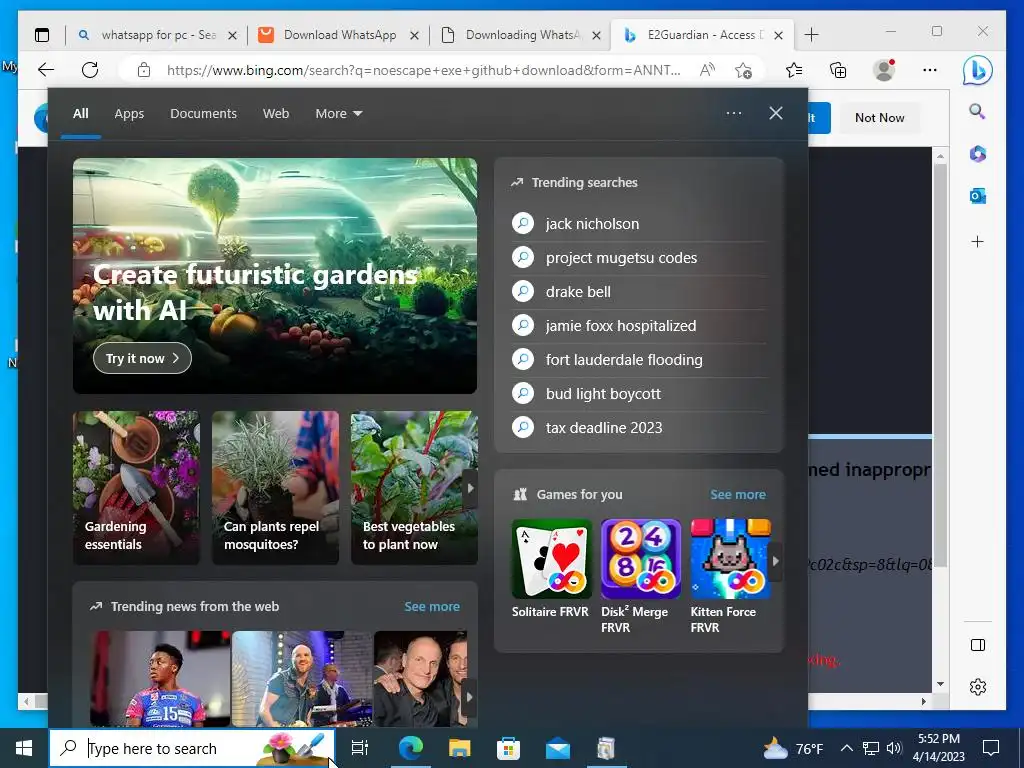Open the Bing chat sidebar button
The image size is (1024, 768).
tap(978, 70)
